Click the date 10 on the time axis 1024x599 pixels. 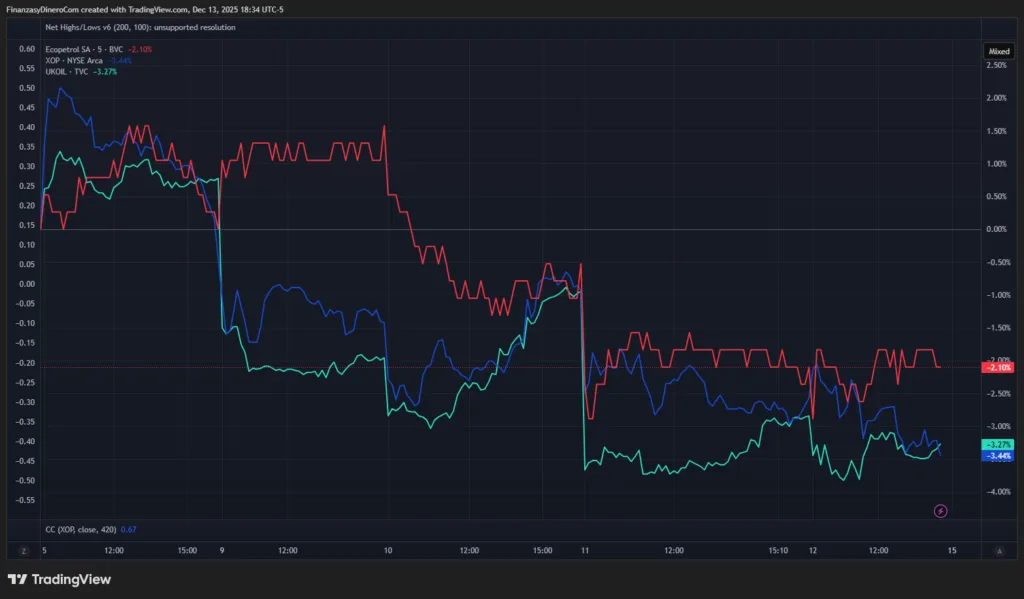click(388, 550)
